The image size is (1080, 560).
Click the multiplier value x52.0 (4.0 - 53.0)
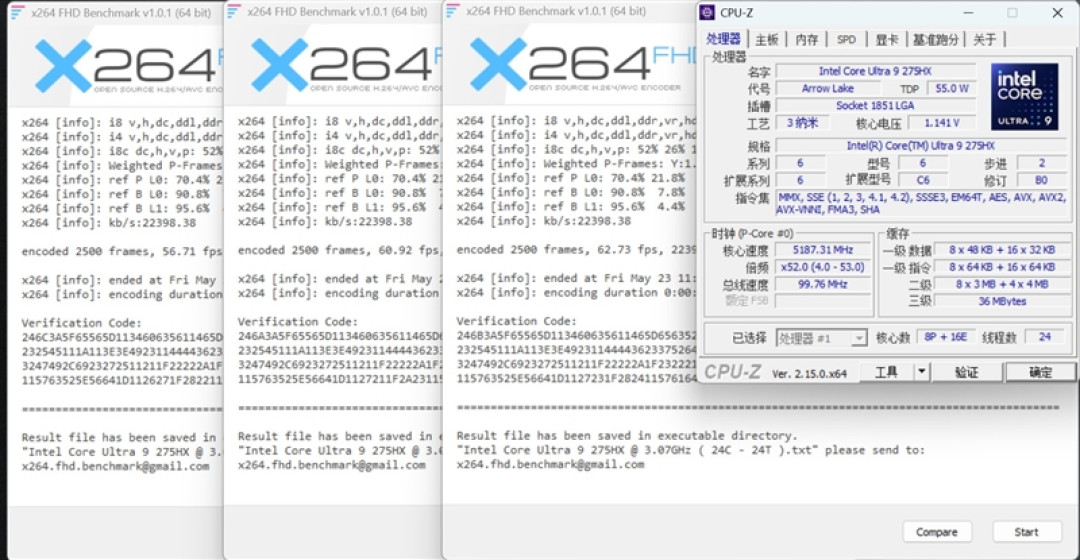pos(822,267)
